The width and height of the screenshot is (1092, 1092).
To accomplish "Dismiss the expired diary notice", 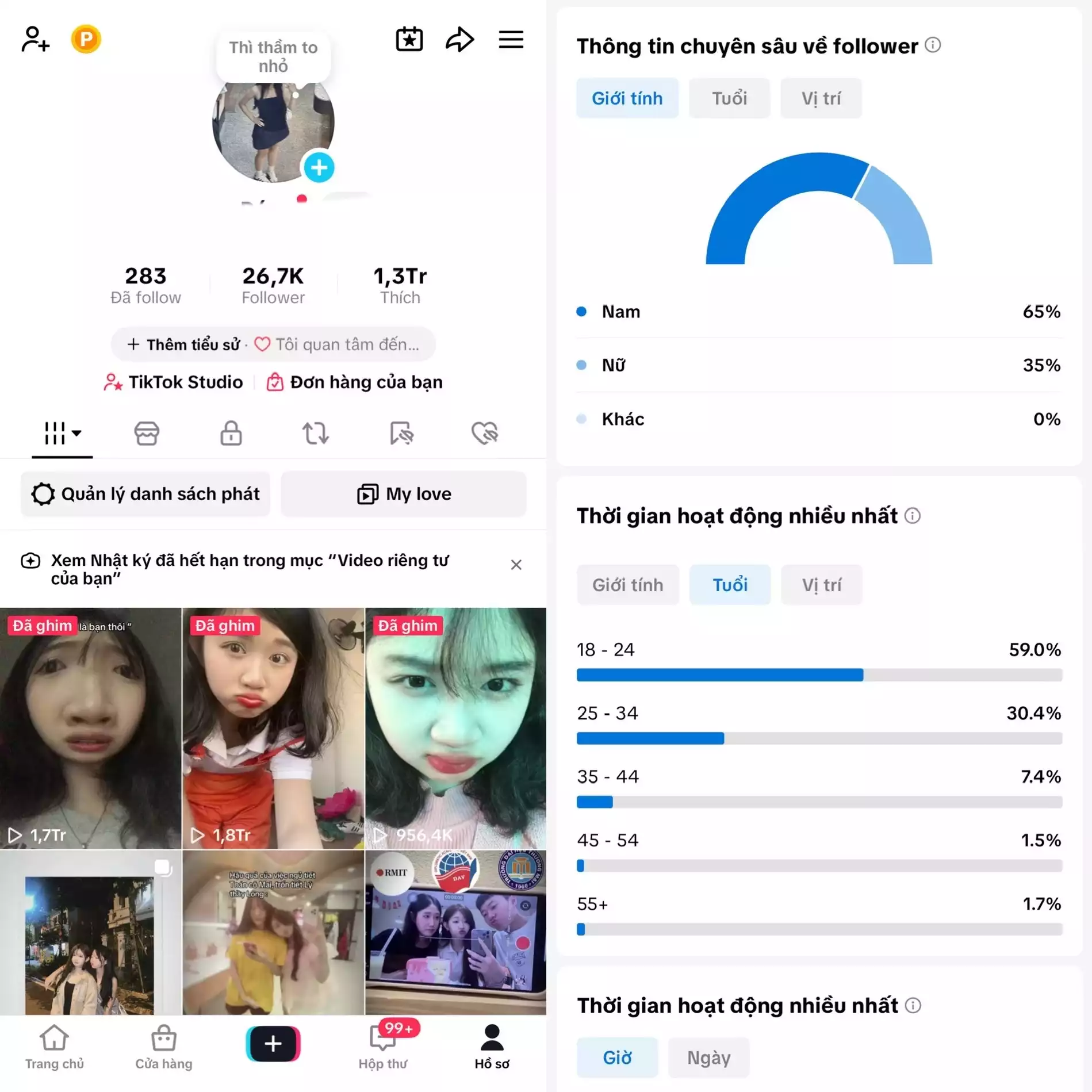I will [516, 565].
